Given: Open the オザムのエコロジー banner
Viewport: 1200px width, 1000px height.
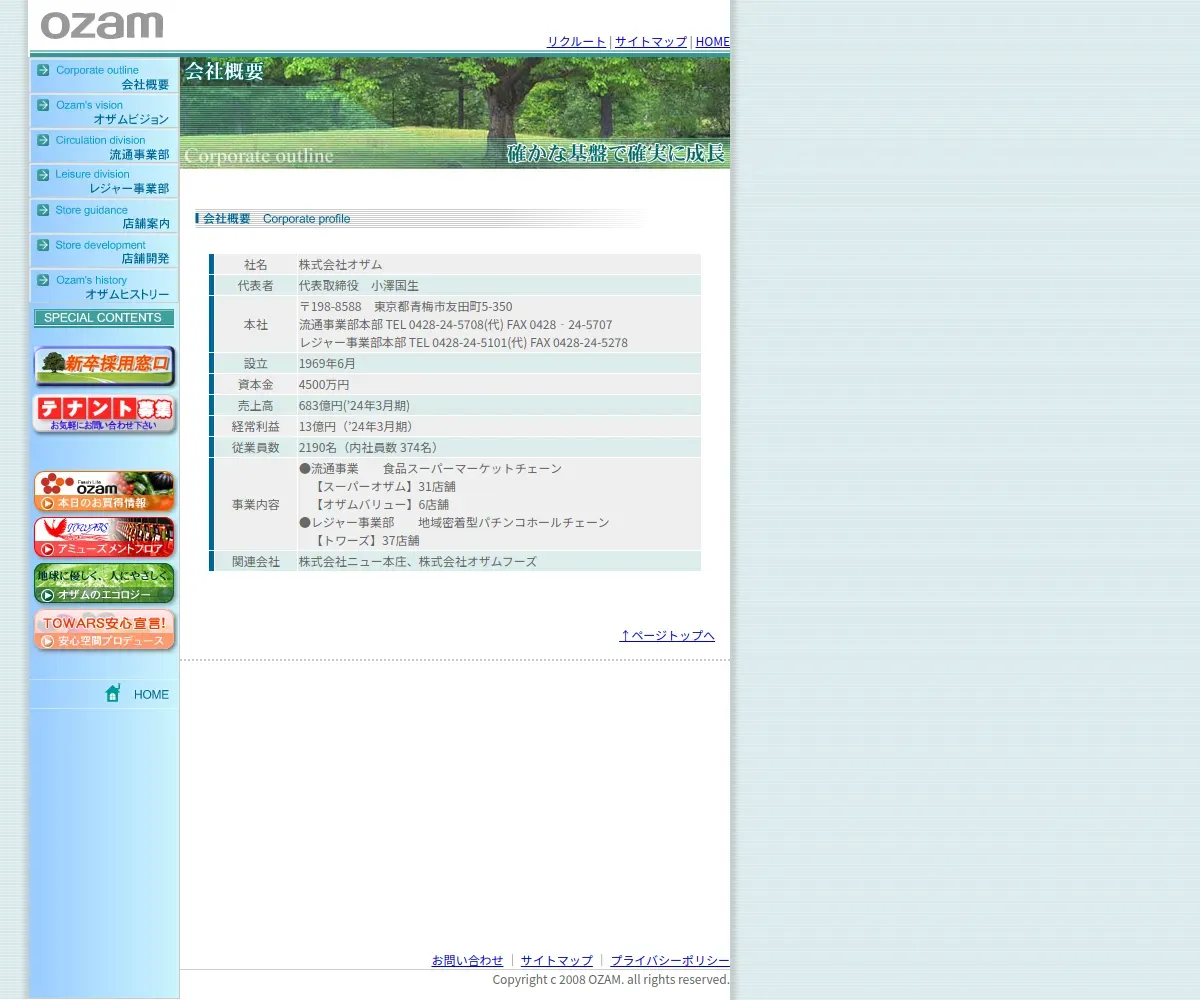Looking at the screenshot, I should click(104, 583).
